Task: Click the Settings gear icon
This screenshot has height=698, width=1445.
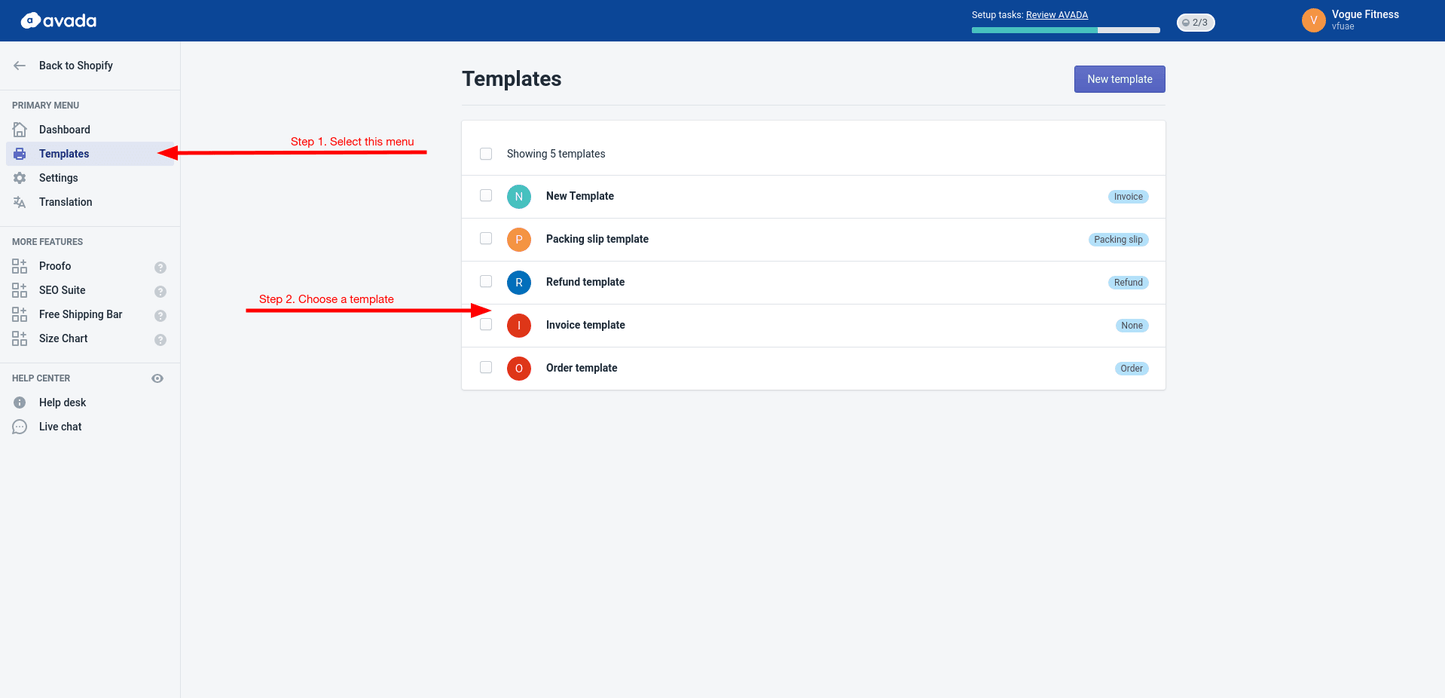Action: tap(19, 178)
